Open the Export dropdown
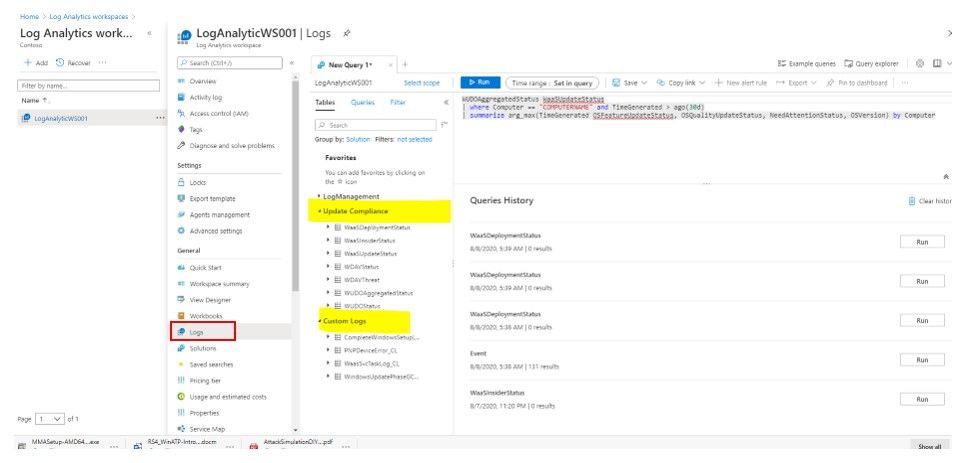This screenshot has width=975, height=463. click(797, 83)
